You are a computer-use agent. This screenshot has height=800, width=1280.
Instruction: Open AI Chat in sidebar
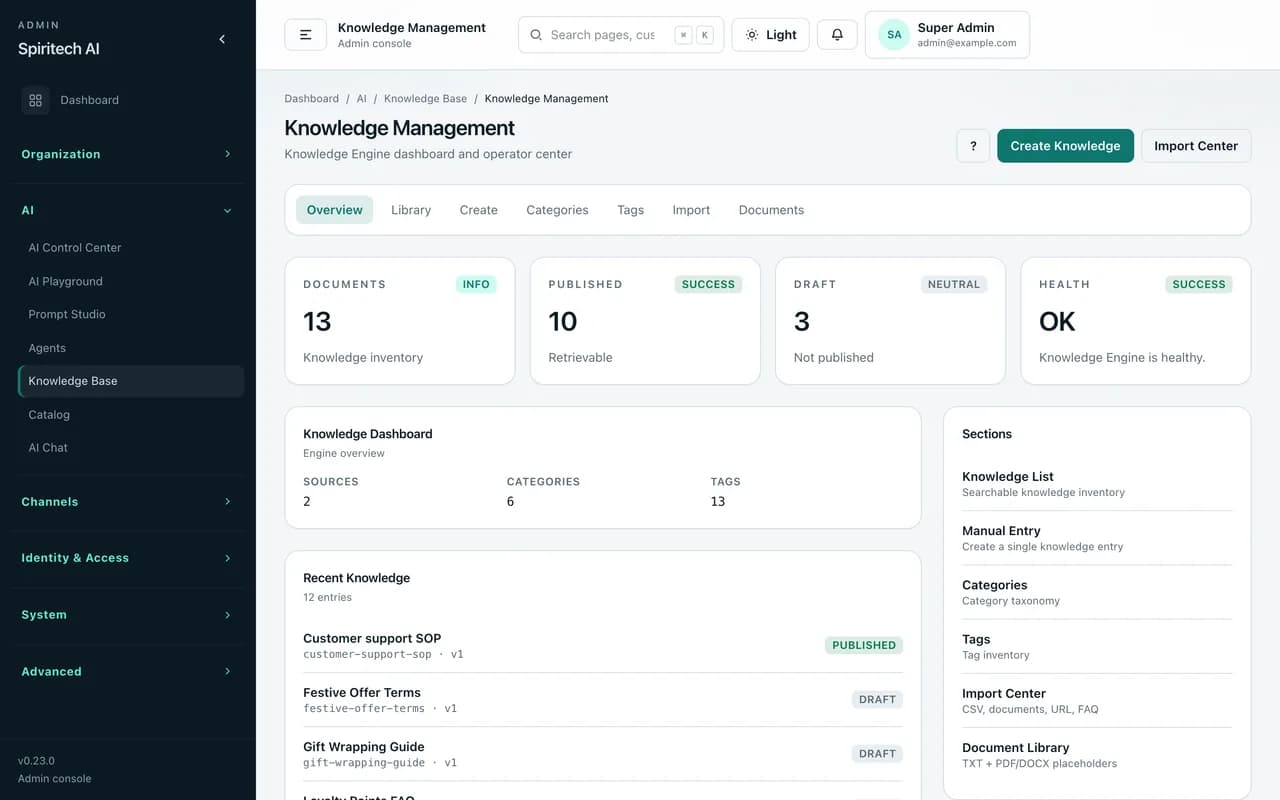pyautogui.click(x=131, y=448)
